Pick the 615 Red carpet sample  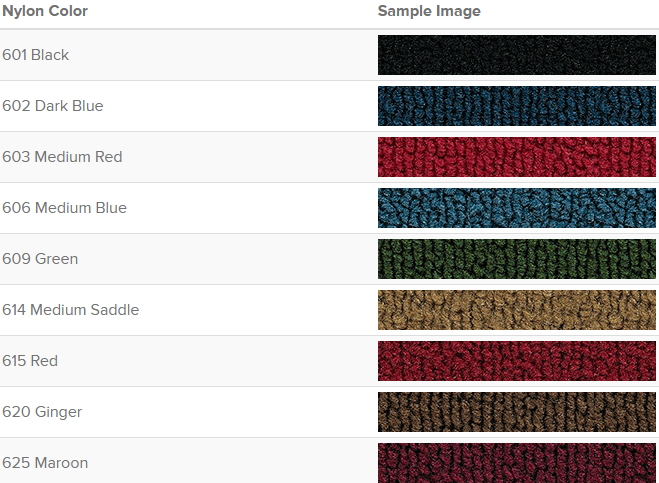click(x=517, y=361)
